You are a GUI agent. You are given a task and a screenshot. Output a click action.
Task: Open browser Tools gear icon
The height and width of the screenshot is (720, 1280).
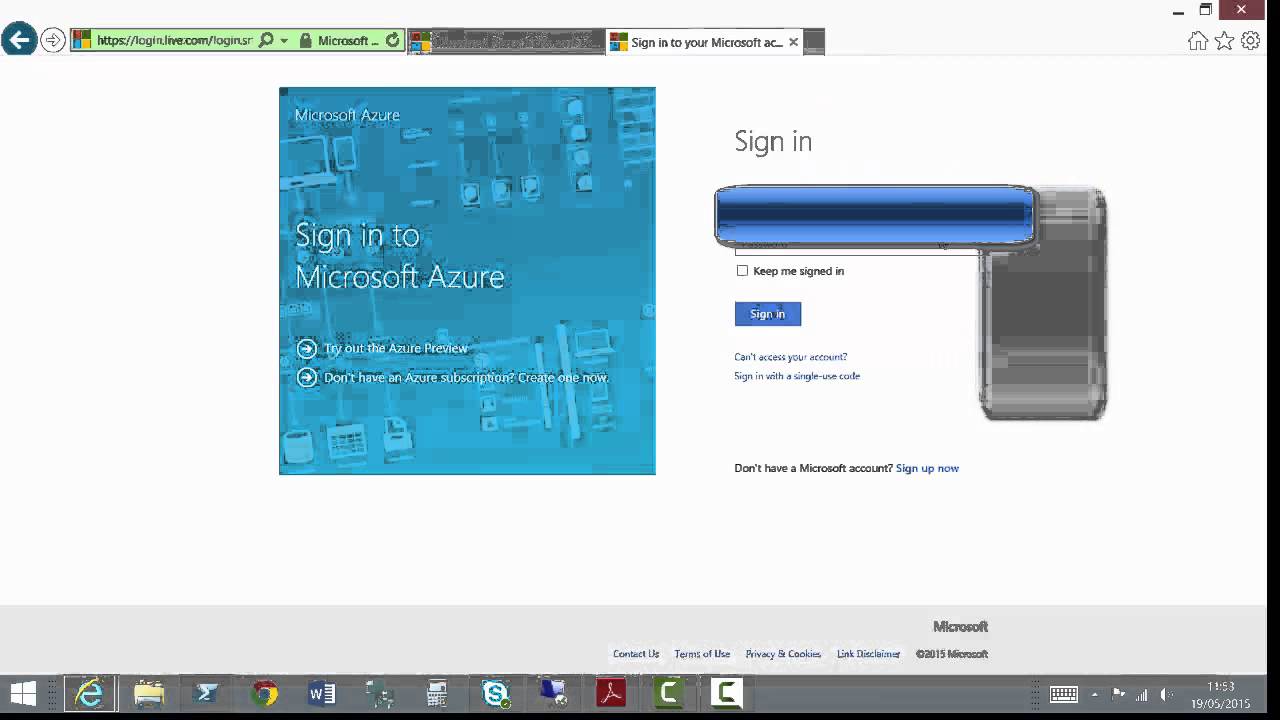[x=1250, y=41]
